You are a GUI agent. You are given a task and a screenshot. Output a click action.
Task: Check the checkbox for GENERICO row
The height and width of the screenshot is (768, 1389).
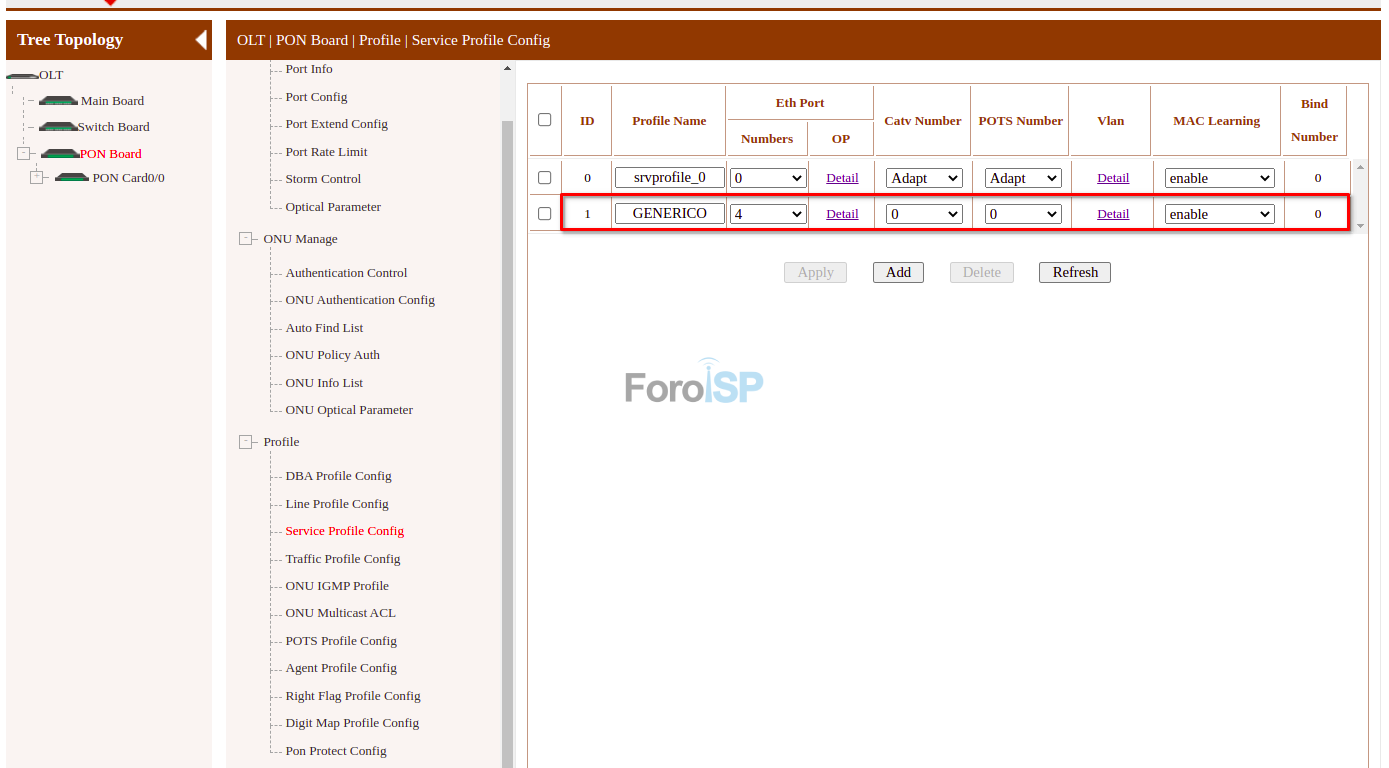click(x=544, y=213)
